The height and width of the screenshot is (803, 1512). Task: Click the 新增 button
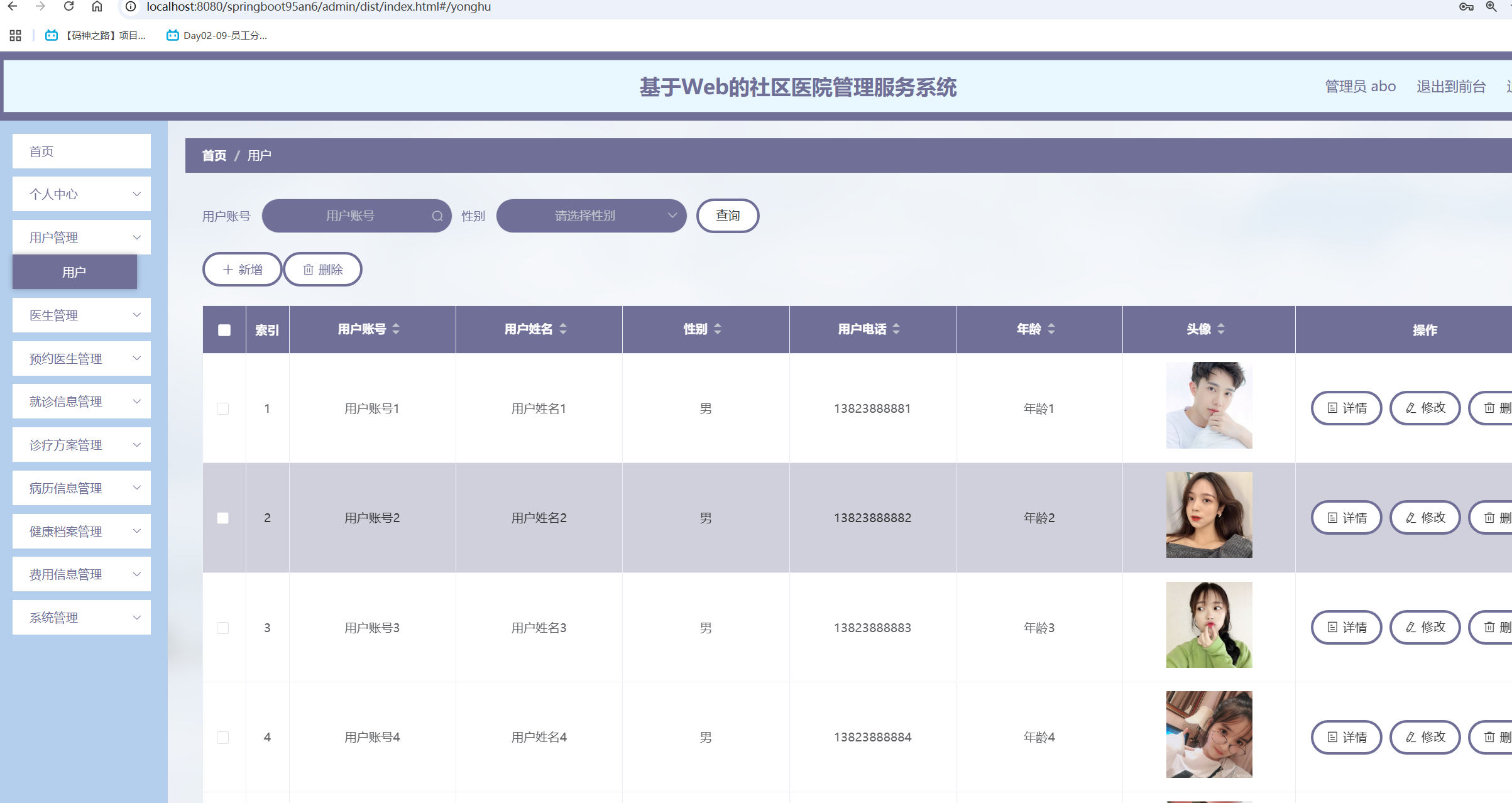(x=243, y=270)
